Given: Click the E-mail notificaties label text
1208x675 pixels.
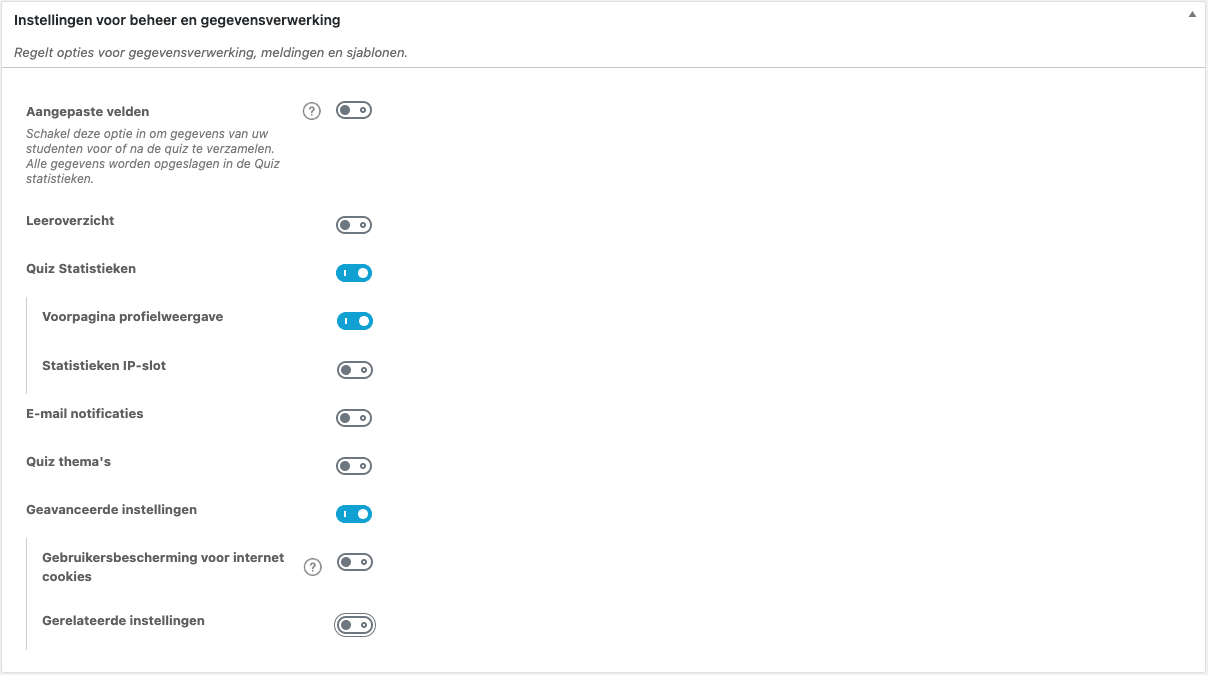Looking at the screenshot, I should tap(85, 414).
